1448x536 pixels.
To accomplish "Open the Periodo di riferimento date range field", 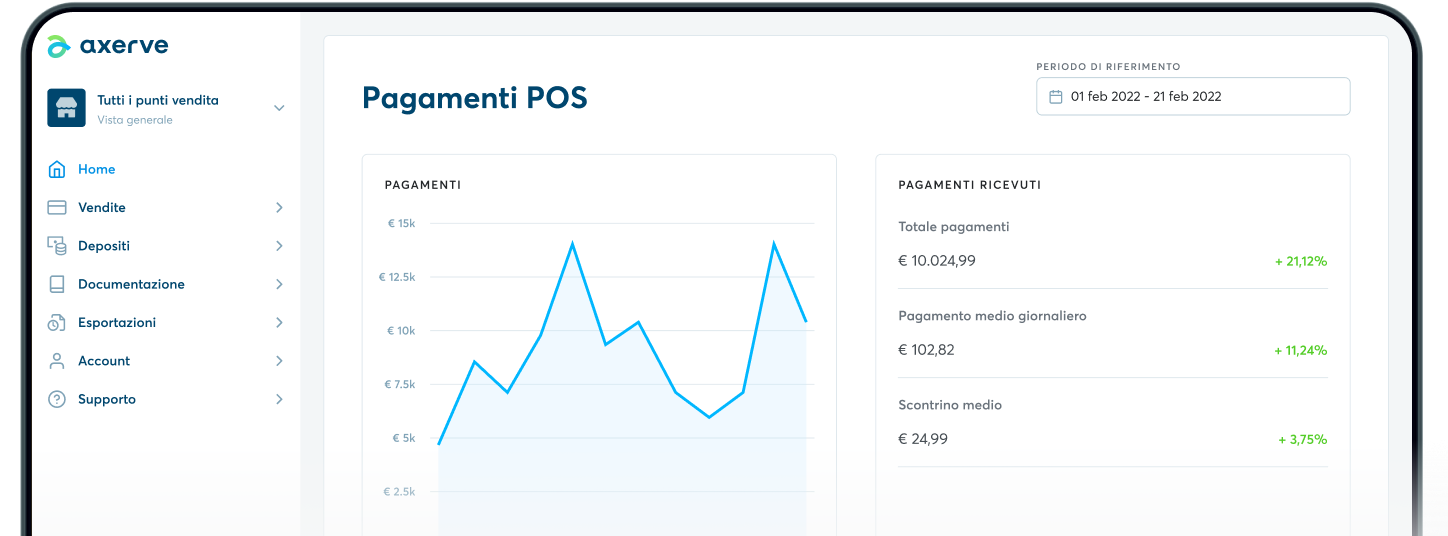I will [x=1193, y=97].
